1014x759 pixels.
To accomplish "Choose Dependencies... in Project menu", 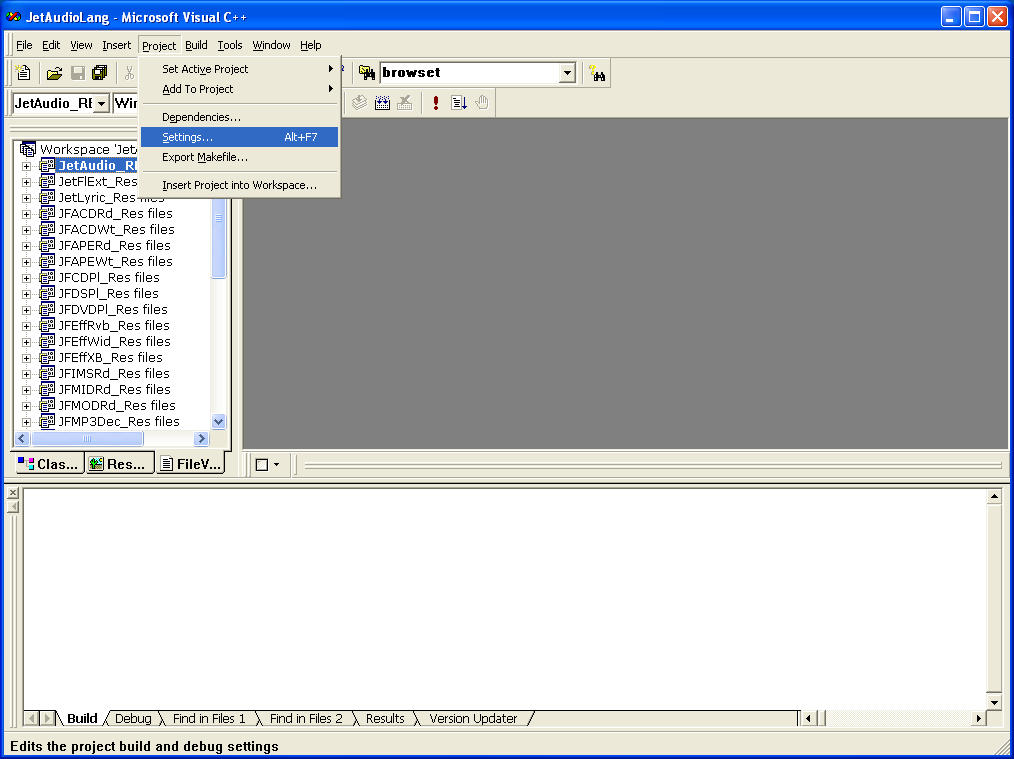I will pyautogui.click(x=239, y=117).
